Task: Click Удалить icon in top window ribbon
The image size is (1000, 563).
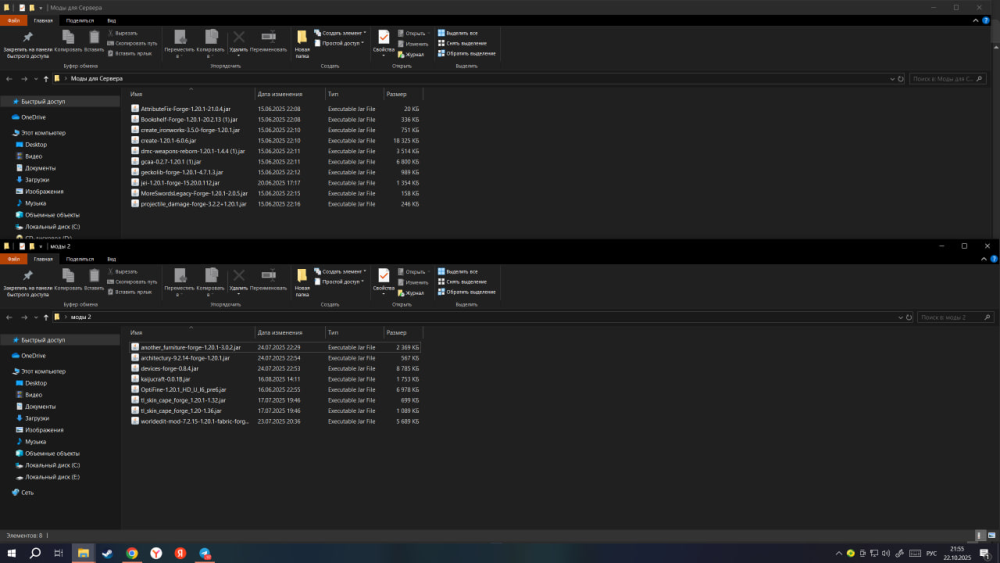Action: coord(239,42)
